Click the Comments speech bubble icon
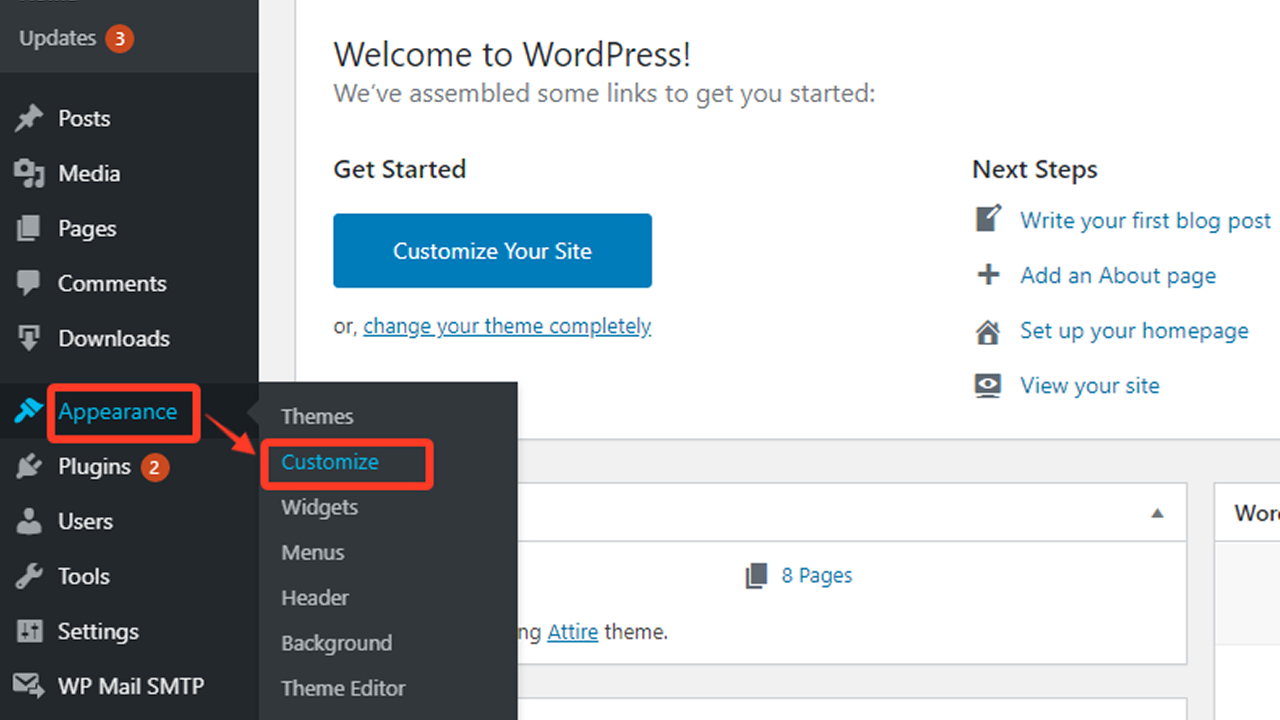This screenshot has width=1280, height=720. point(29,283)
